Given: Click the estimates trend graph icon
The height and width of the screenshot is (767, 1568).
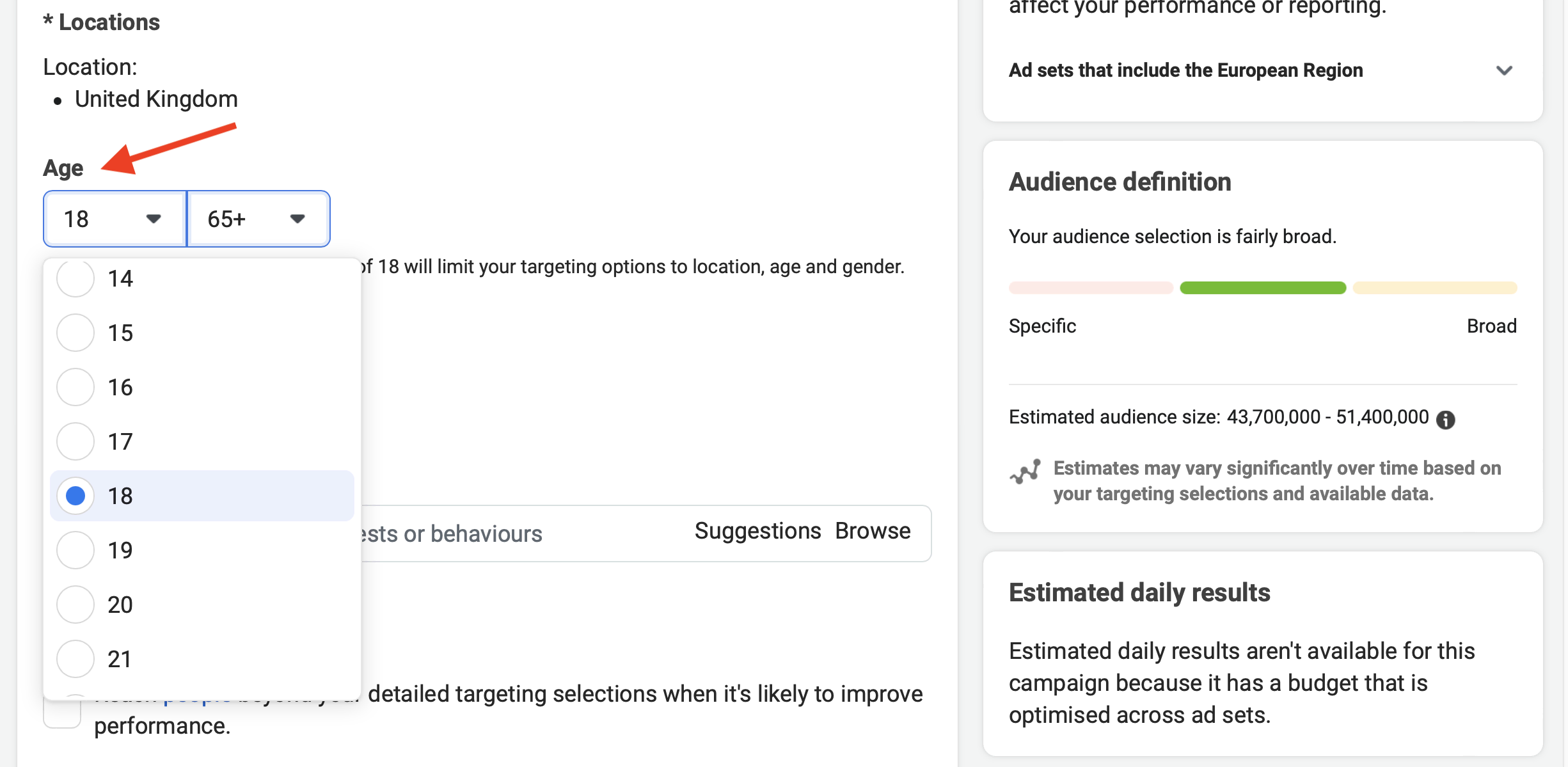Looking at the screenshot, I should point(1025,472).
